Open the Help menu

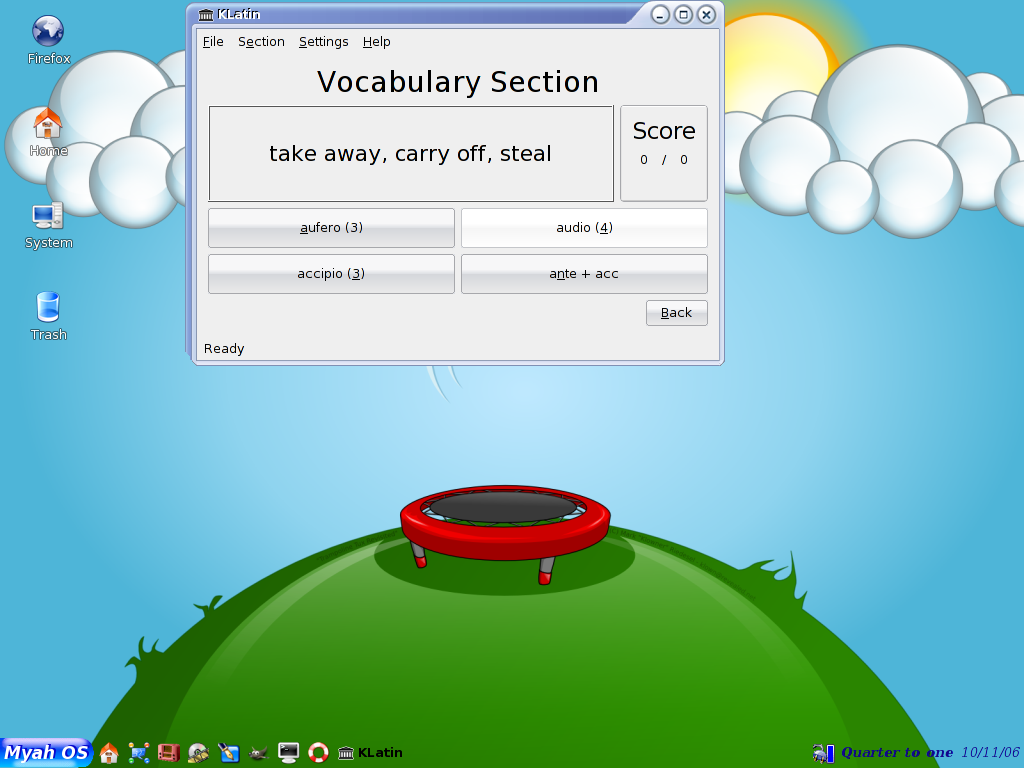(376, 42)
